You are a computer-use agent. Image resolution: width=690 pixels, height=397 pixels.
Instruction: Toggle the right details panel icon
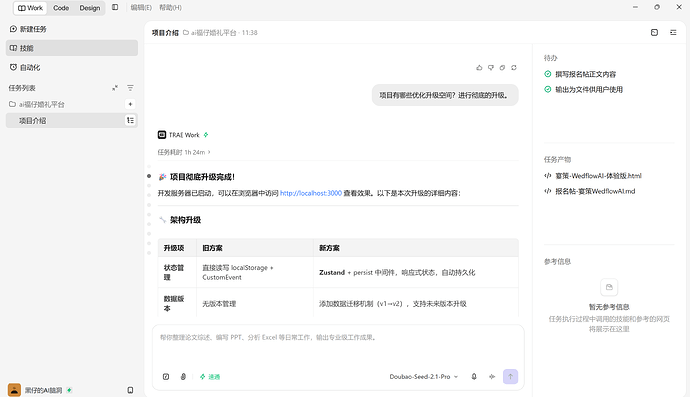pos(673,33)
